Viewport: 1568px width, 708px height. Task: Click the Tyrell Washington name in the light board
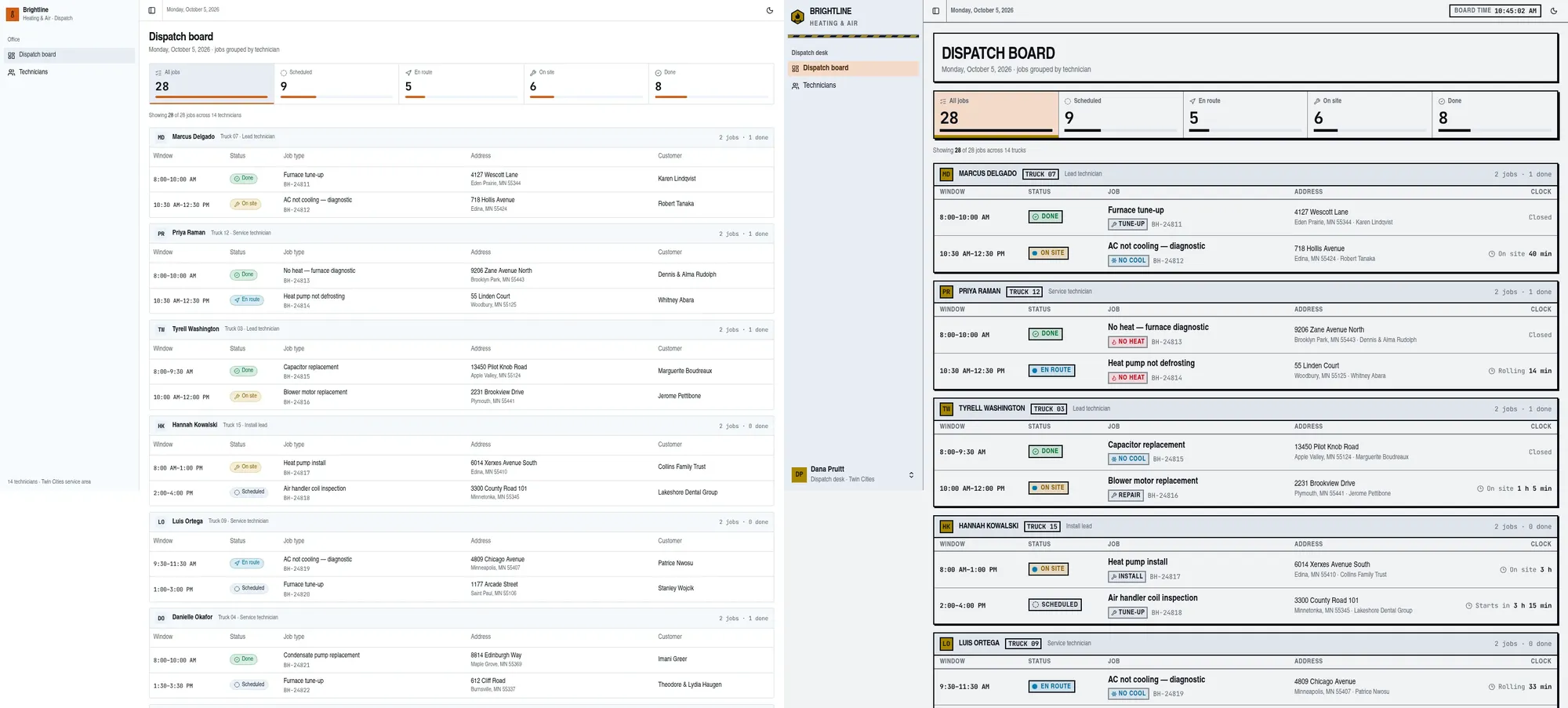pyautogui.click(x=195, y=329)
